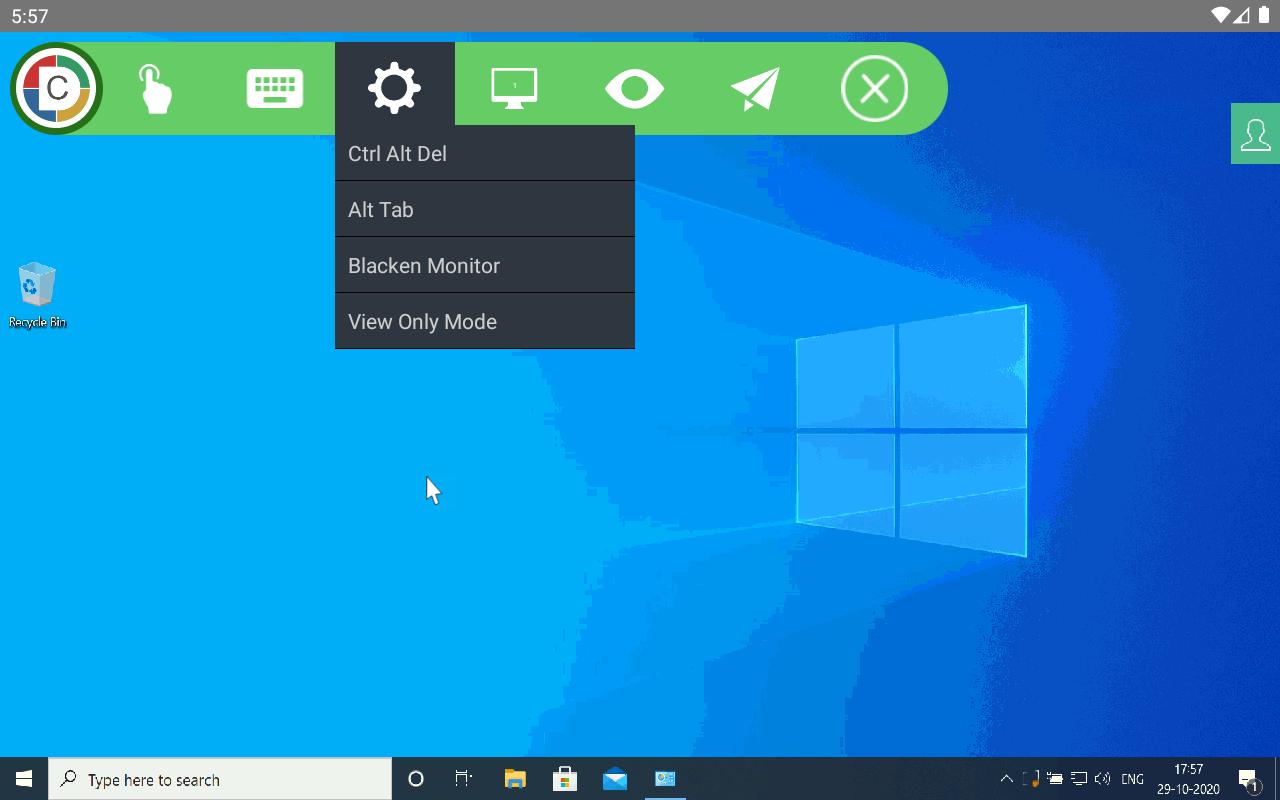Enable View Only Mode
This screenshot has width=1280, height=800.
pos(485,321)
